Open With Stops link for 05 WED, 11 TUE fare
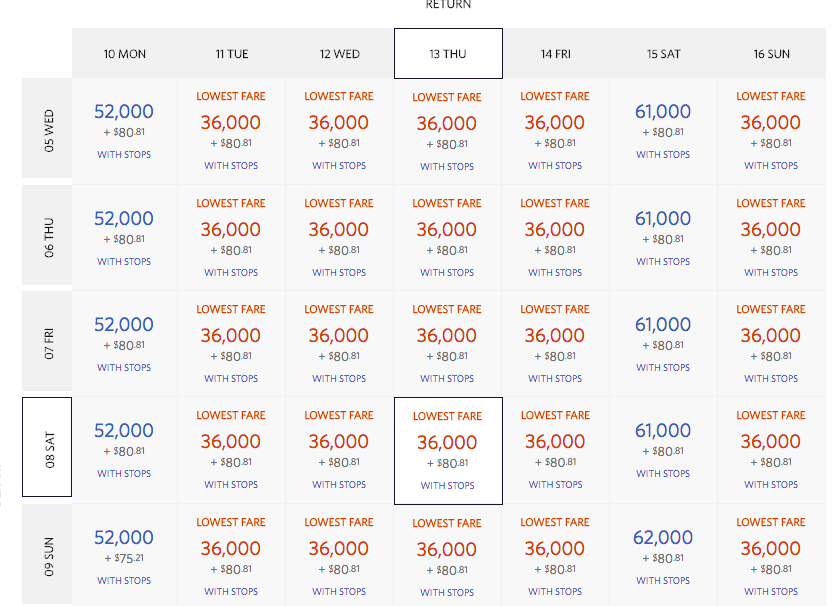Image resolution: width=837 pixels, height=606 pixels. click(231, 166)
